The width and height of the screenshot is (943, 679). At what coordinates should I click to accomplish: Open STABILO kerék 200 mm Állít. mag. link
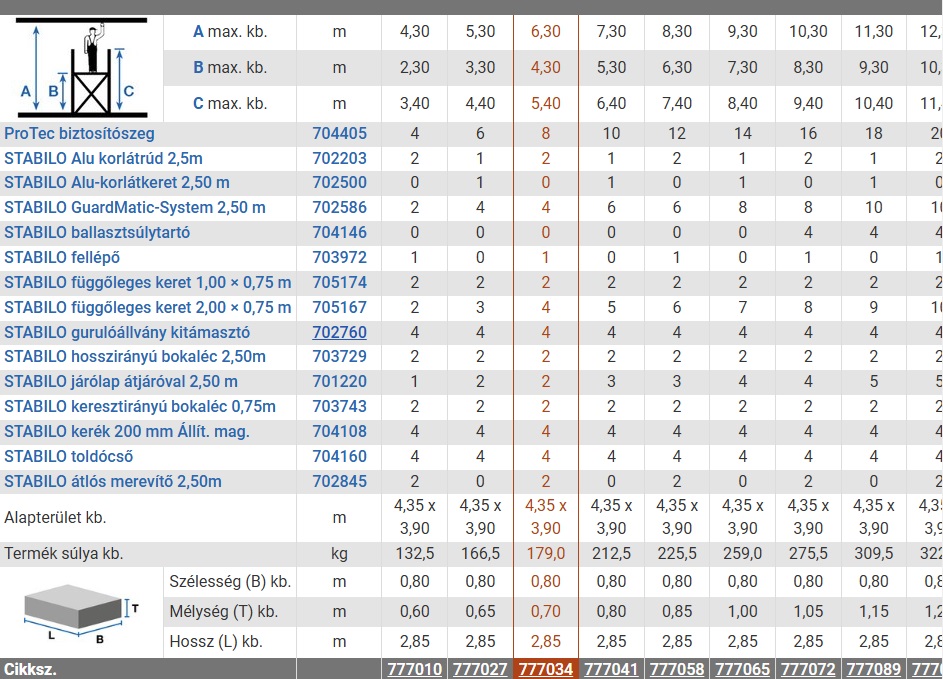[127, 432]
